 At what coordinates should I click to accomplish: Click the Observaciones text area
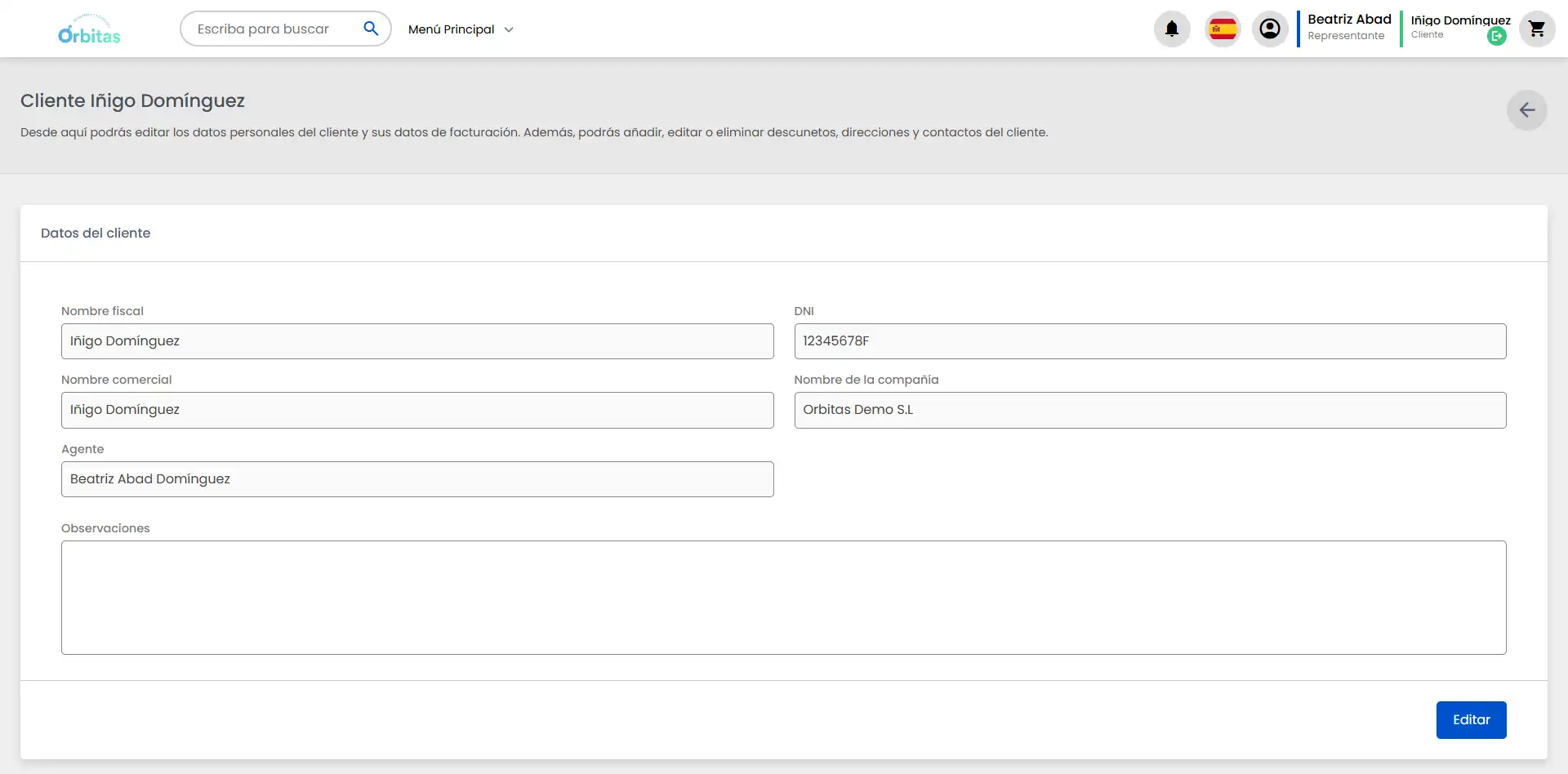(x=783, y=598)
